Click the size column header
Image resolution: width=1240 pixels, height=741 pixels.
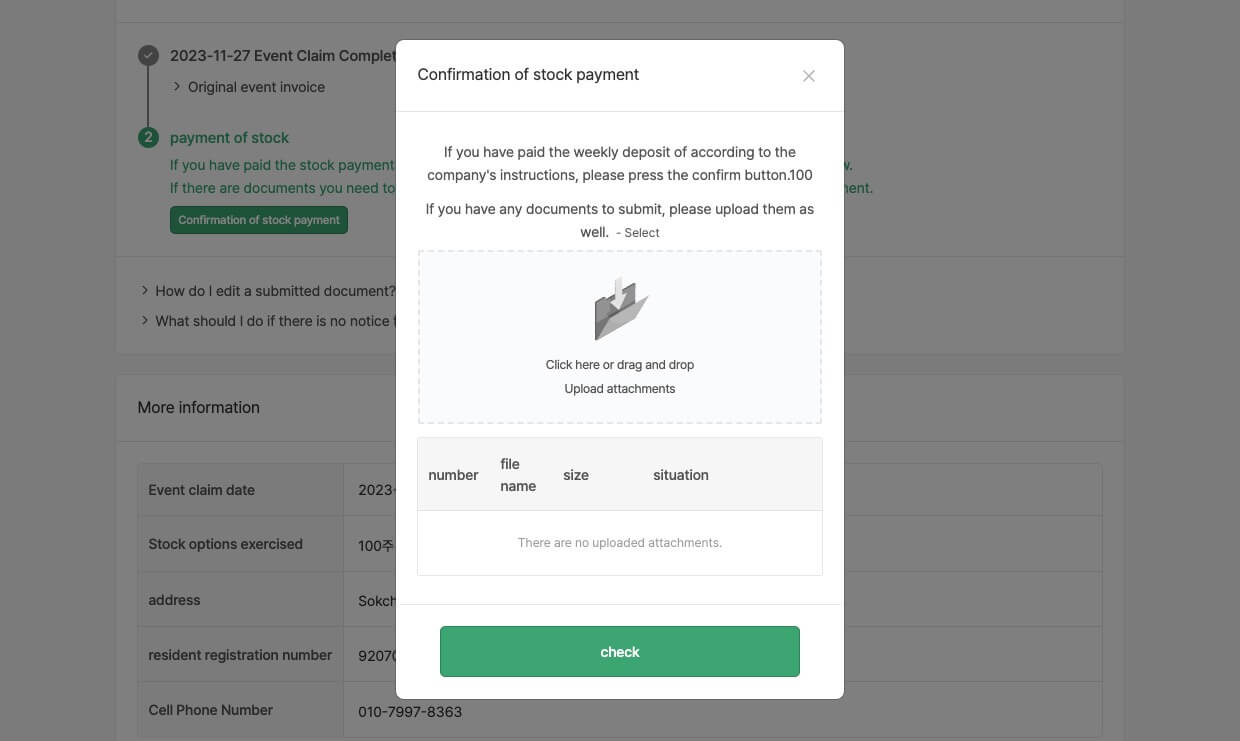576,475
